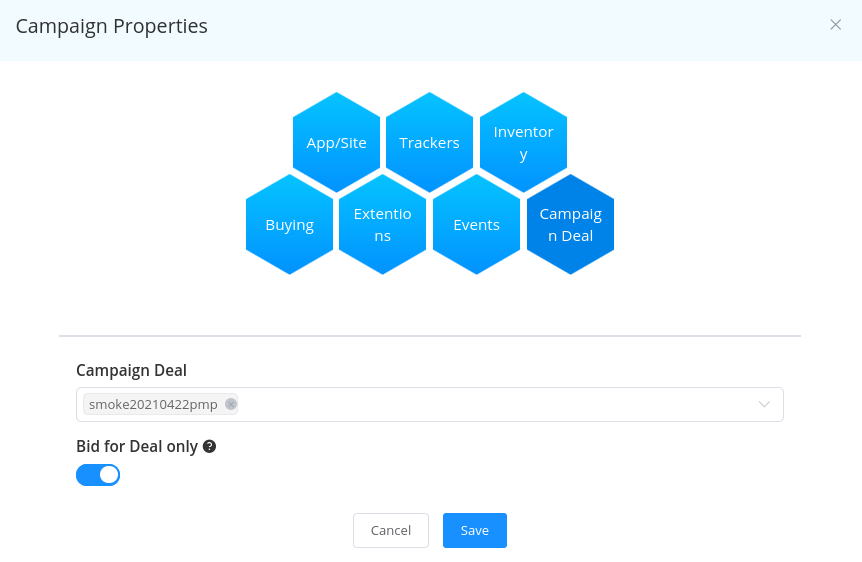The width and height of the screenshot is (862, 562).
Task: Choose the Buying hexagon tile
Action: (x=290, y=224)
